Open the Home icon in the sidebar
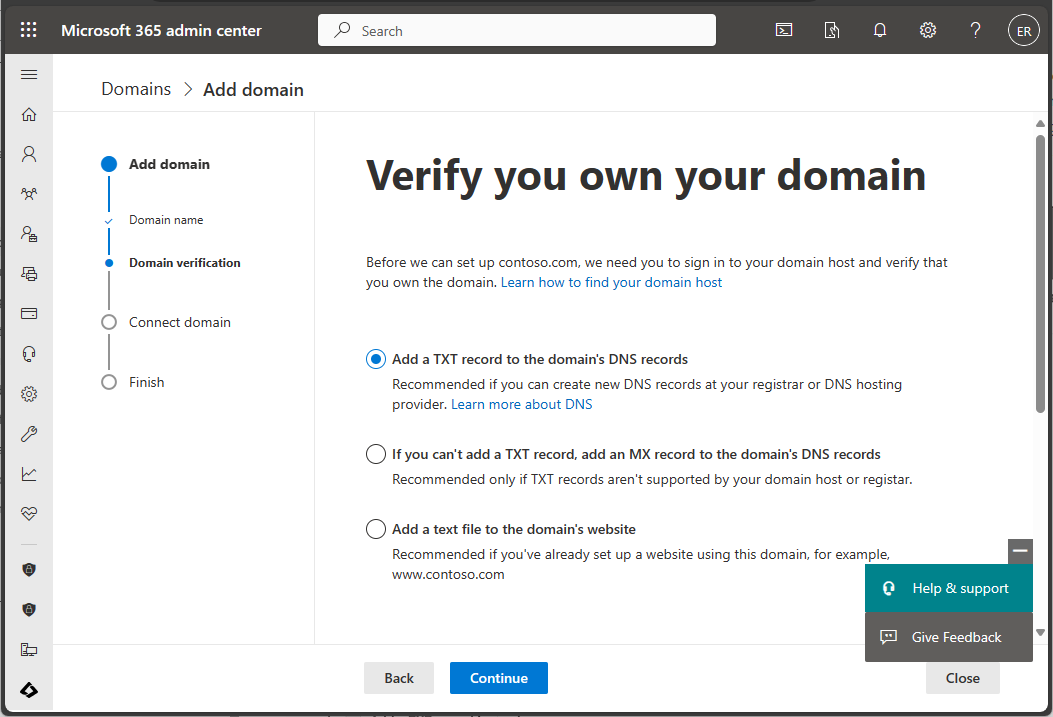1053x717 pixels. coord(28,114)
